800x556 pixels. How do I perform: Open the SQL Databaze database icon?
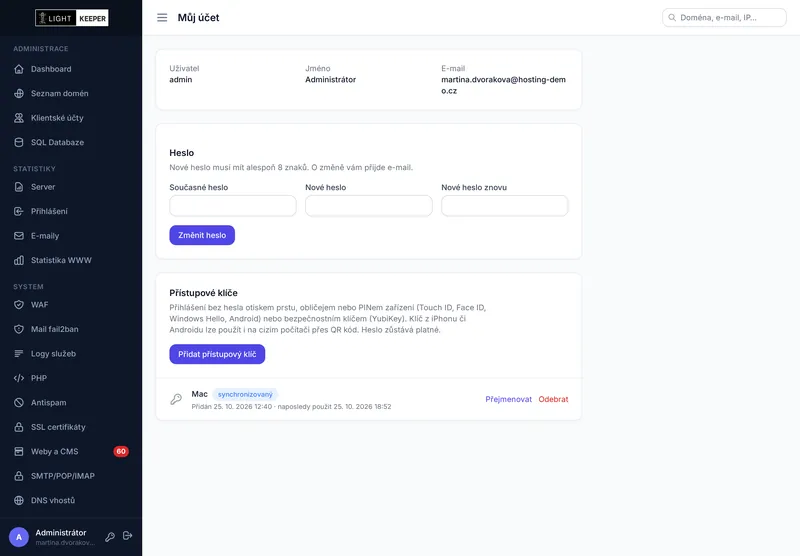coord(19,142)
